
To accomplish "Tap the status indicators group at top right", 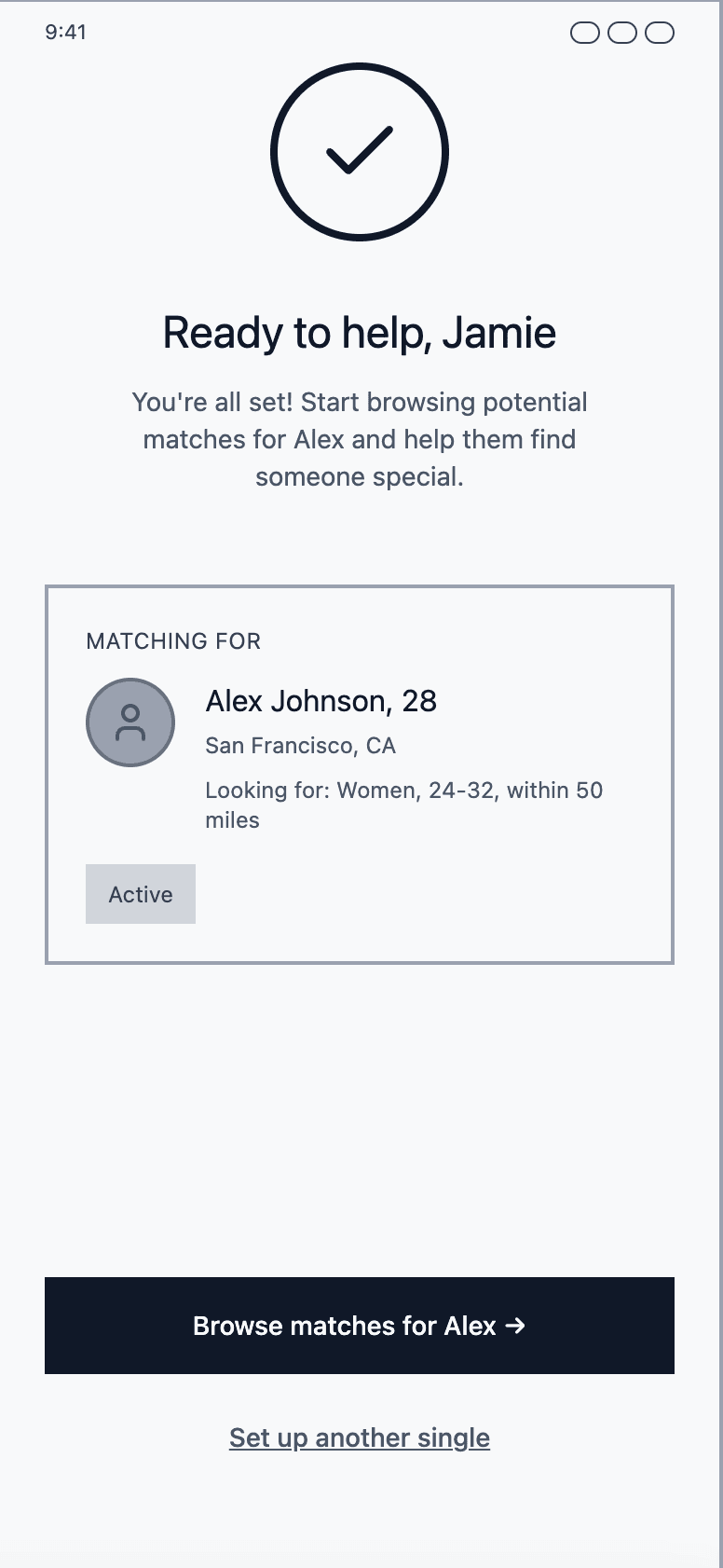I will tap(622, 33).
